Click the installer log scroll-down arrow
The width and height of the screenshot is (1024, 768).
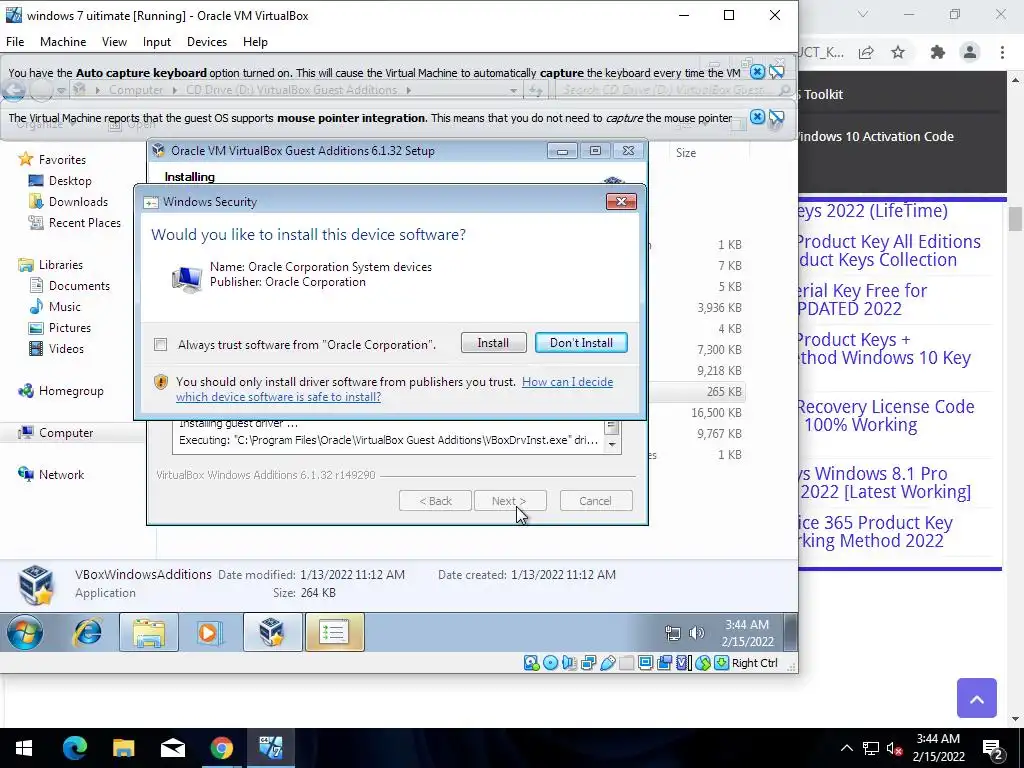coord(612,444)
